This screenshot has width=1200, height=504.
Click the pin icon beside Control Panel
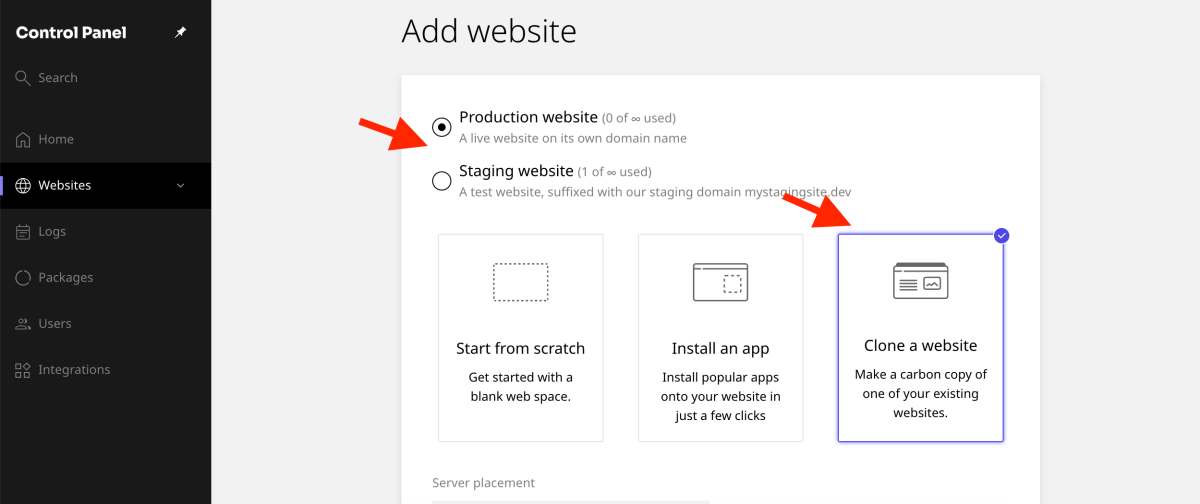click(181, 33)
